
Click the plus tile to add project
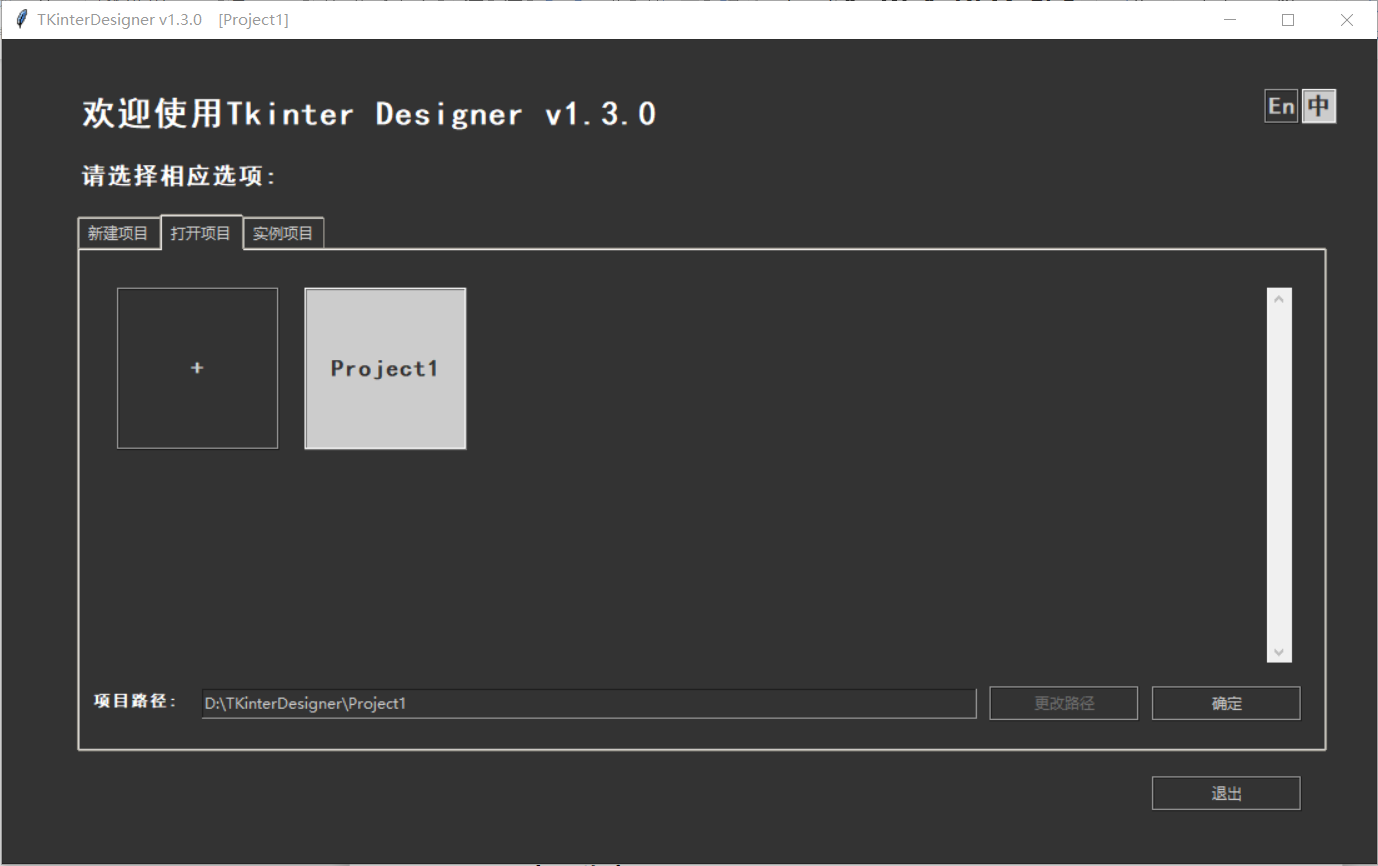click(197, 368)
